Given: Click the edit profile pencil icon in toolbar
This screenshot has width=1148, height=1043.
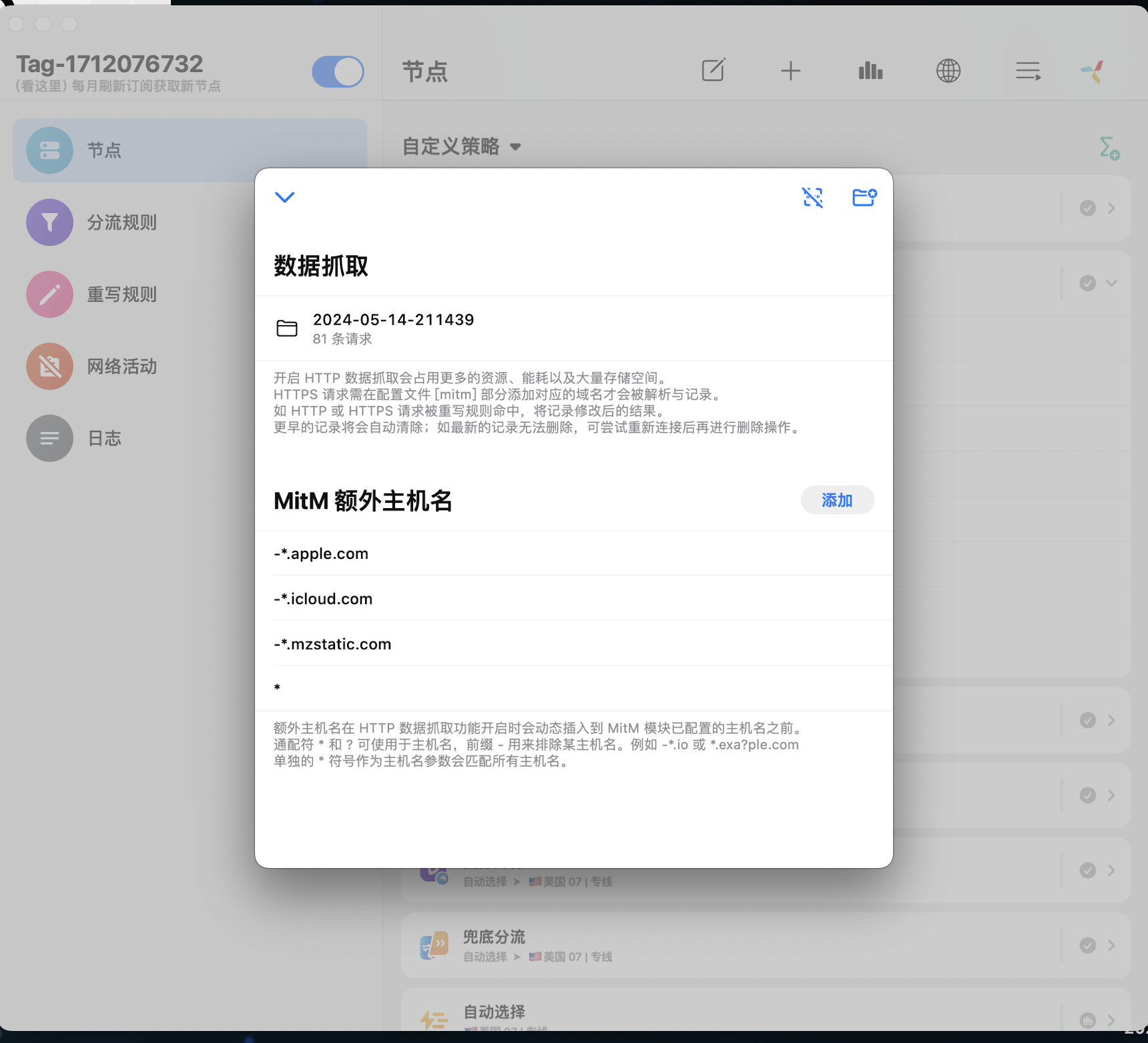Looking at the screenshot, I should click(713, 70).
